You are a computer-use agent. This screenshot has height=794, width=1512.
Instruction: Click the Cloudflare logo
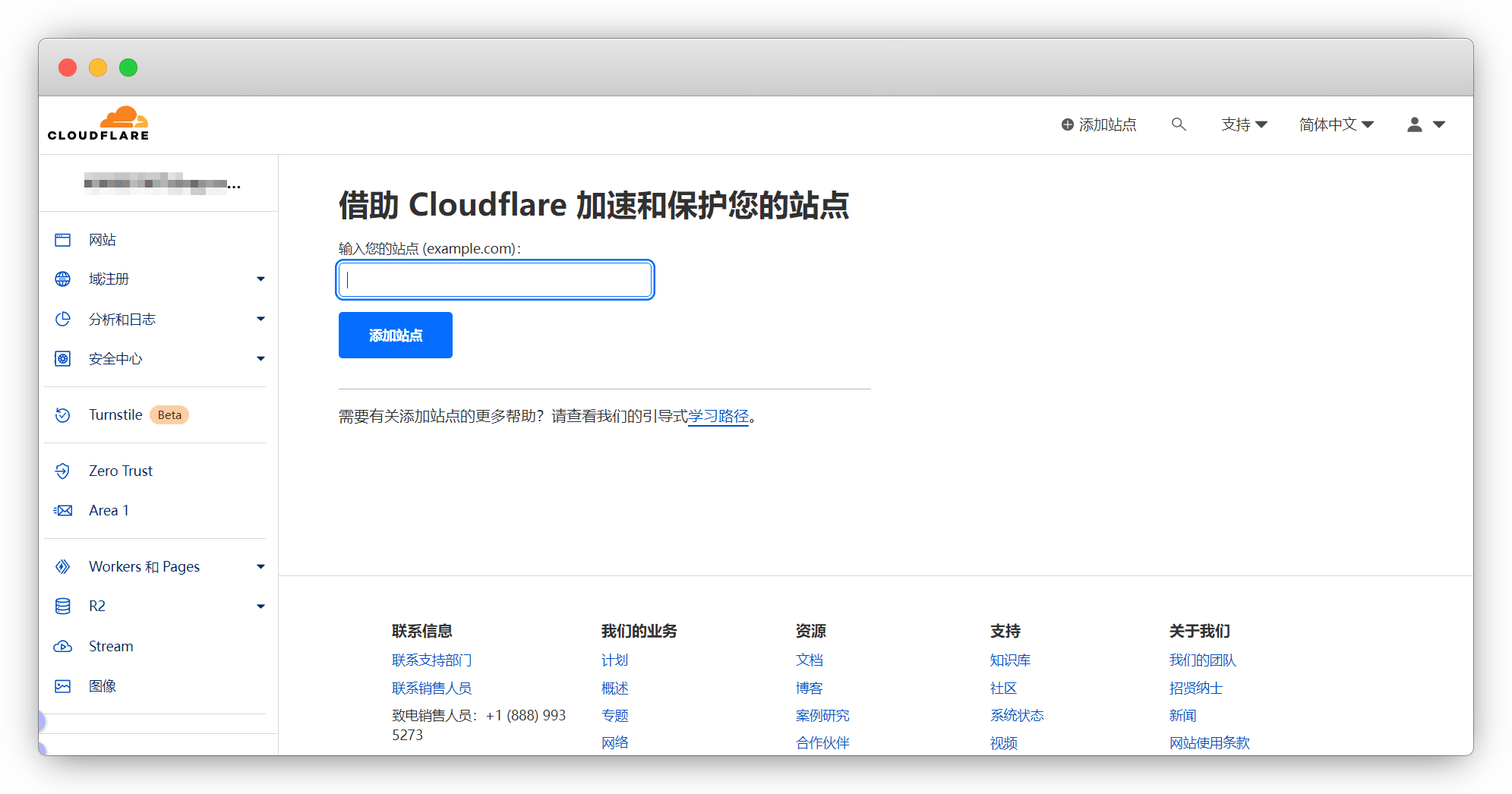pyautogui.click(x=98, y=124)
